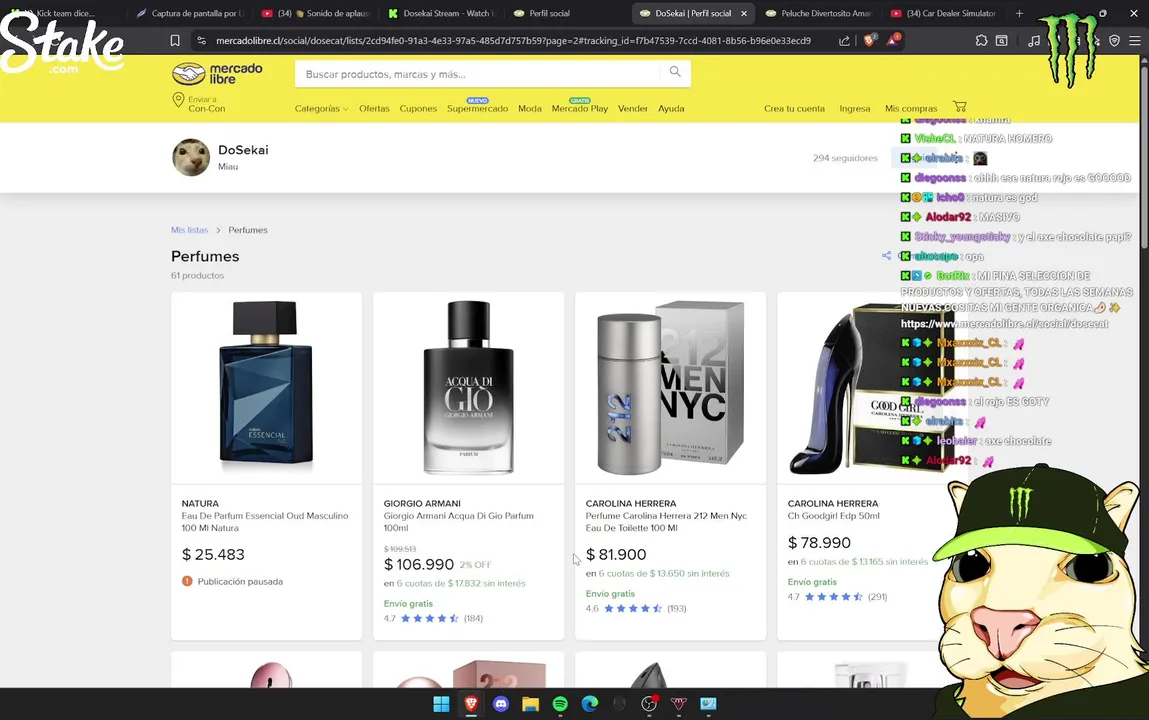Switch to Car Dealer Simulator tab
The height and width of the screenshot is (720, 1149).
pyautogui.click(x=944, y=13)
